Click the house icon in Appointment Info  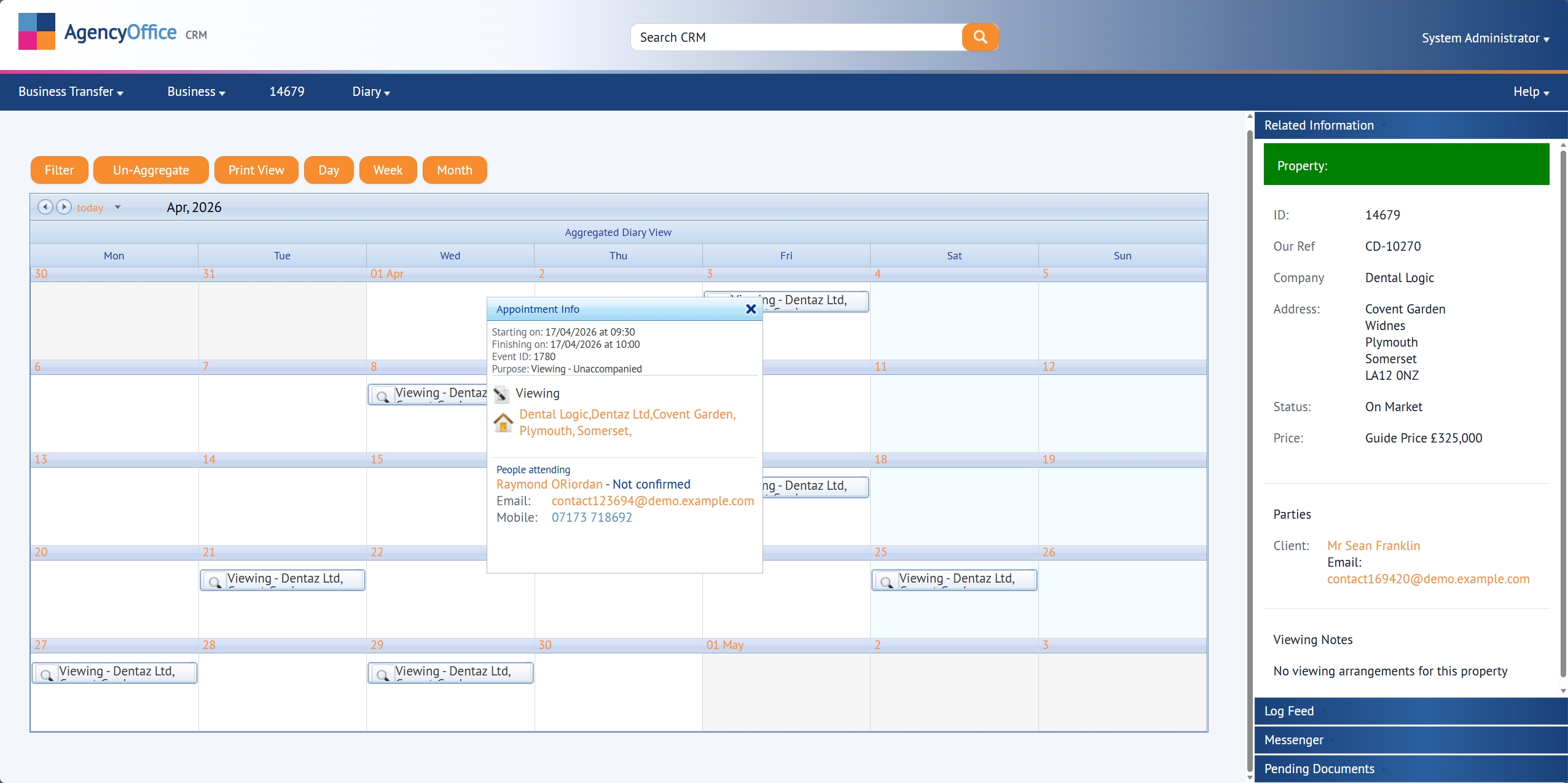502,423
